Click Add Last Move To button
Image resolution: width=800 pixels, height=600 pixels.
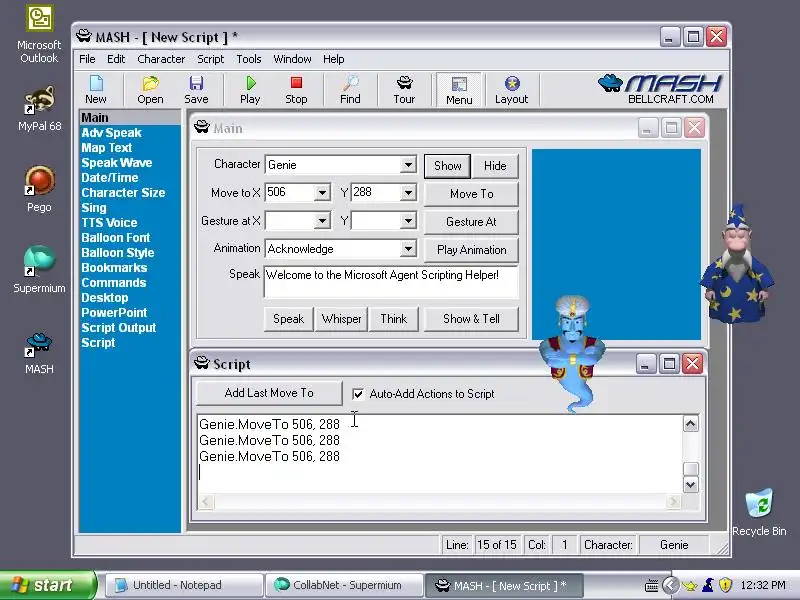pos(269,393)
